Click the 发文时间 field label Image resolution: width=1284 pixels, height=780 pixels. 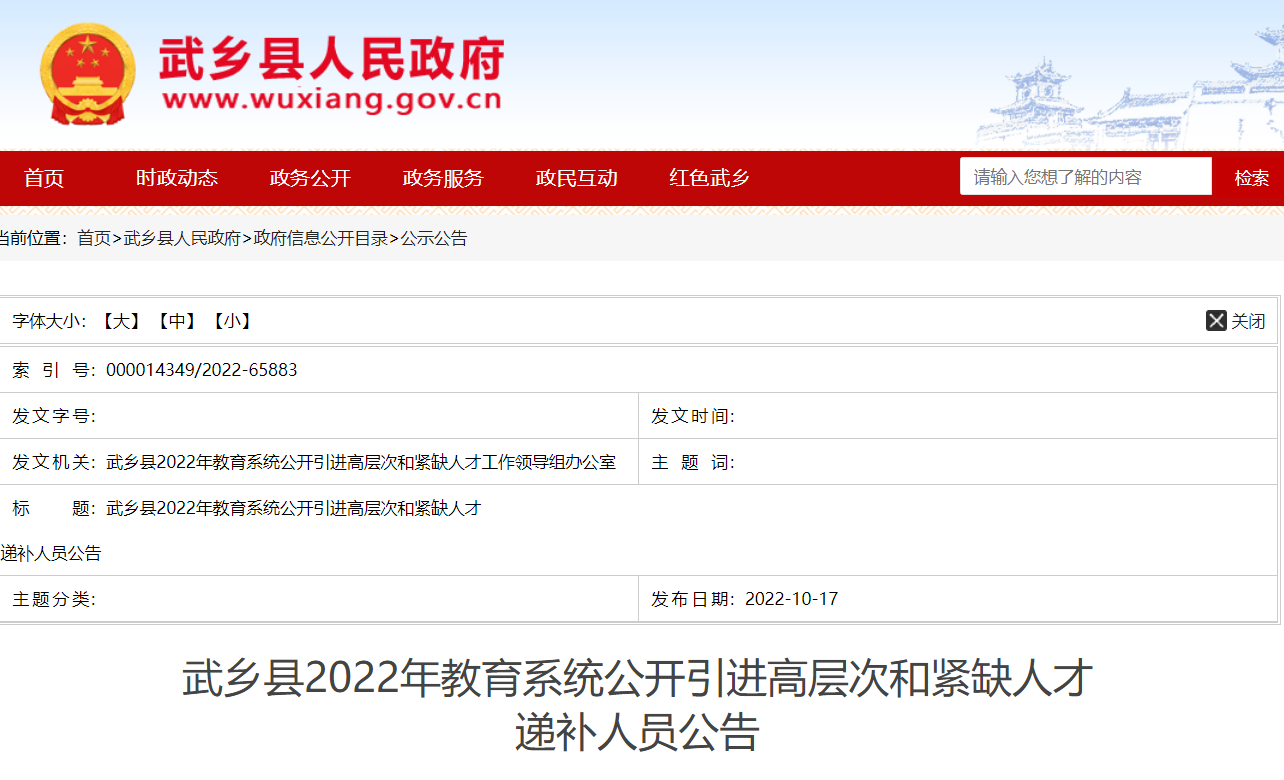tap(693, 416)
